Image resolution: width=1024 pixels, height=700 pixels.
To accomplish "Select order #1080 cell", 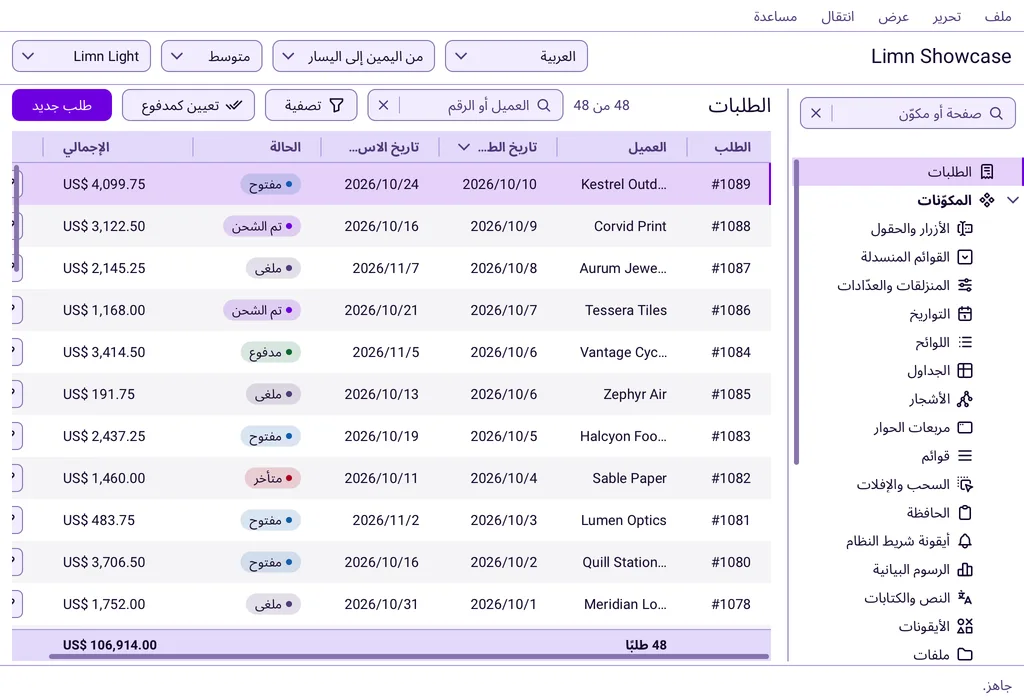I will tap(731, 562).
